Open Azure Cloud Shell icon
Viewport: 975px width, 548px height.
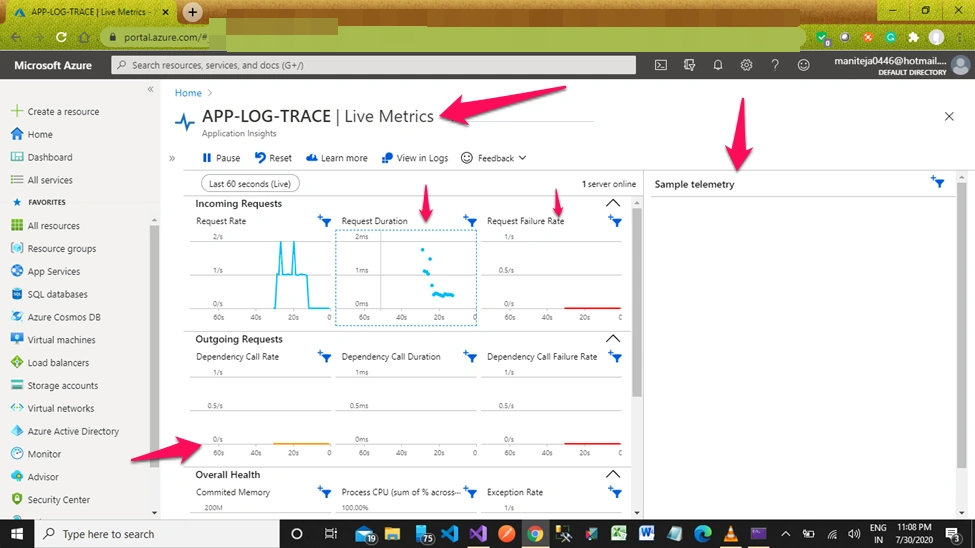point(660,65)
